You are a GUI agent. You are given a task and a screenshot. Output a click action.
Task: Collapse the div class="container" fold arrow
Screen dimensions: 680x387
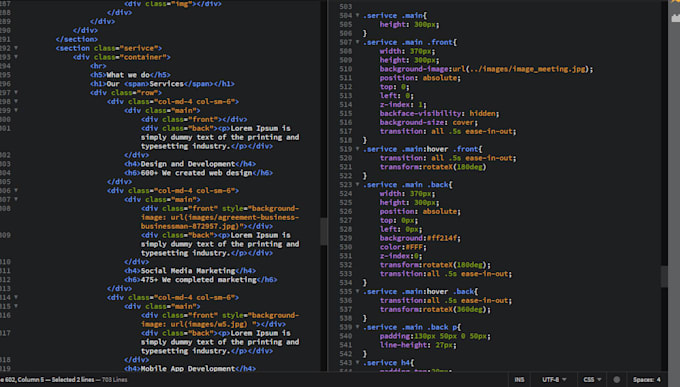(x=16, y=57)
